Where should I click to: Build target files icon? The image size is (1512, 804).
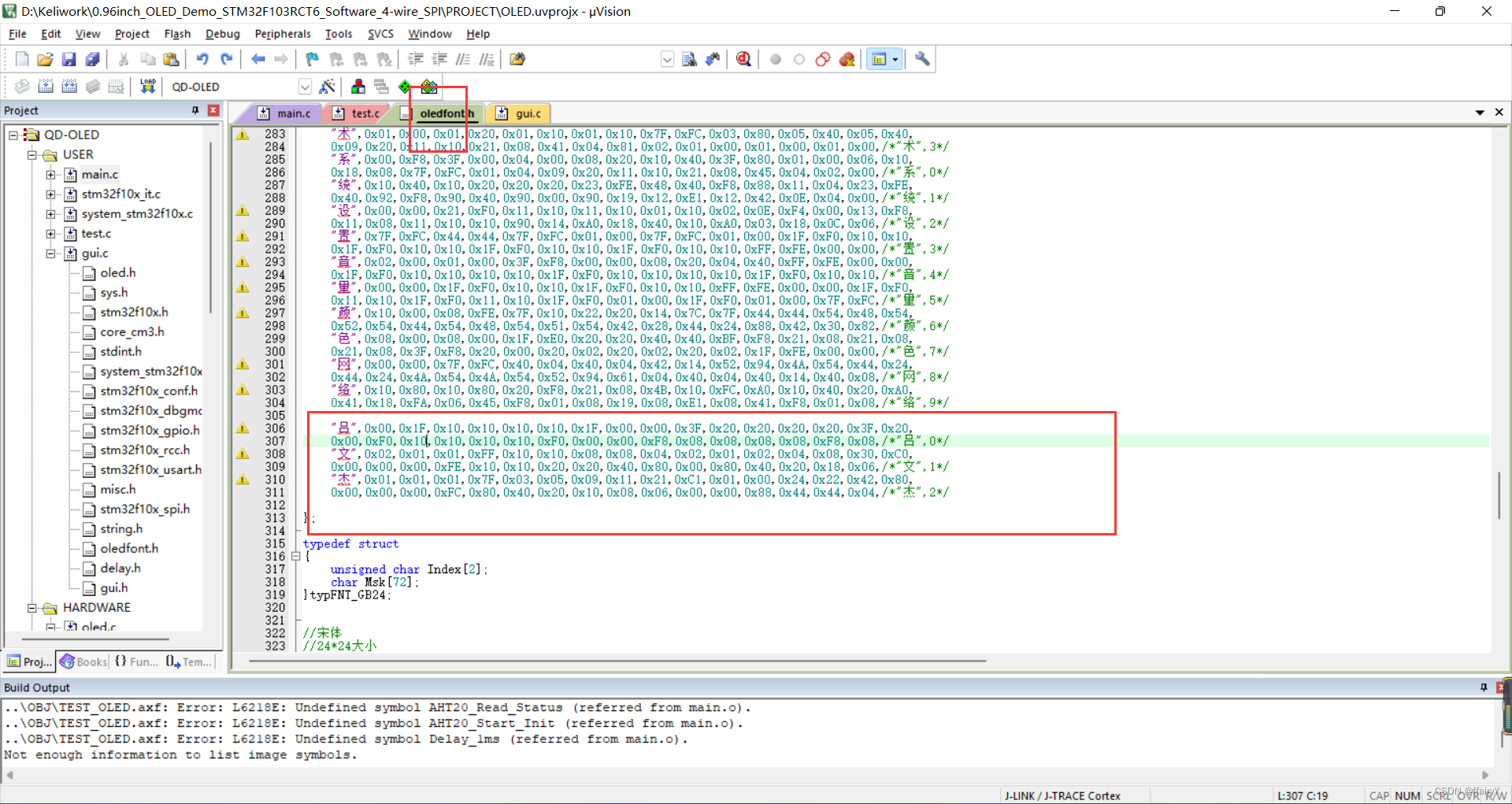tap(46, 87)
